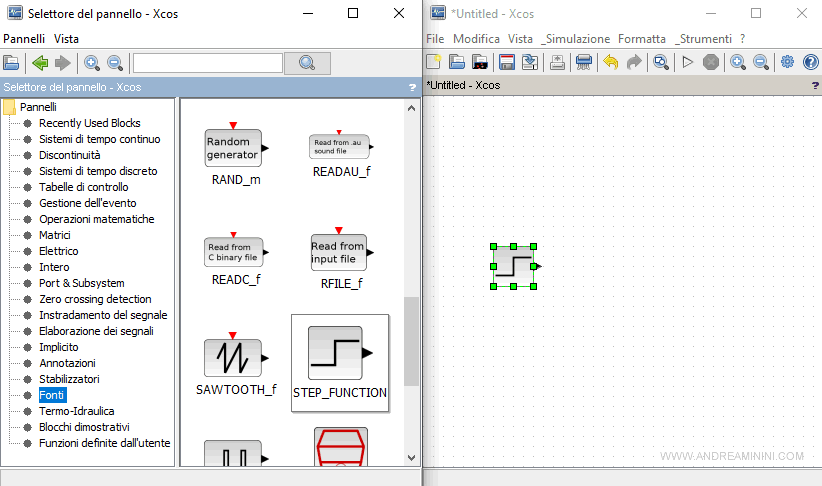Select Operazioni matematiche palette

[96, 219]
